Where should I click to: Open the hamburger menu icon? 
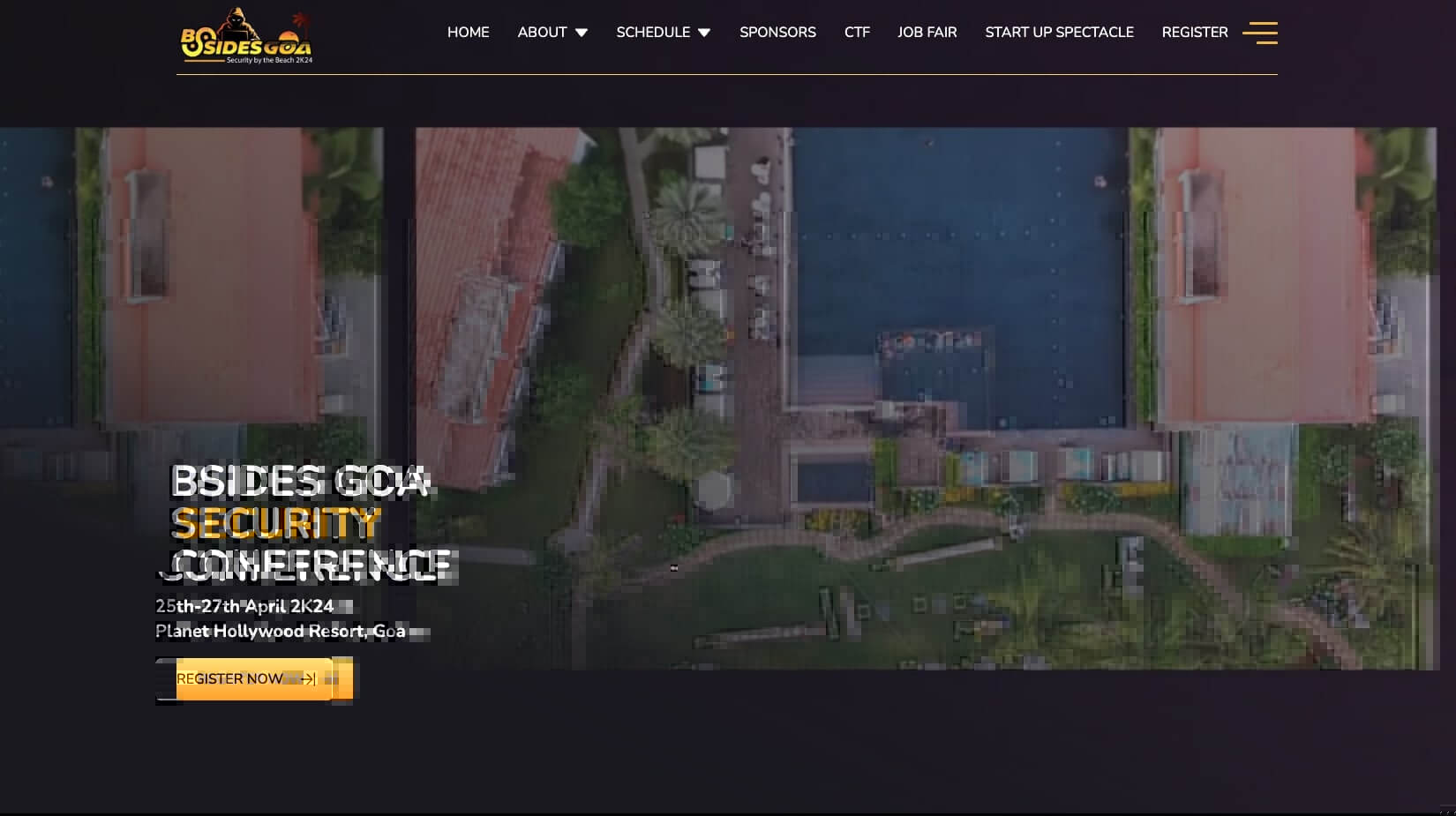(x=1260, y=33)
